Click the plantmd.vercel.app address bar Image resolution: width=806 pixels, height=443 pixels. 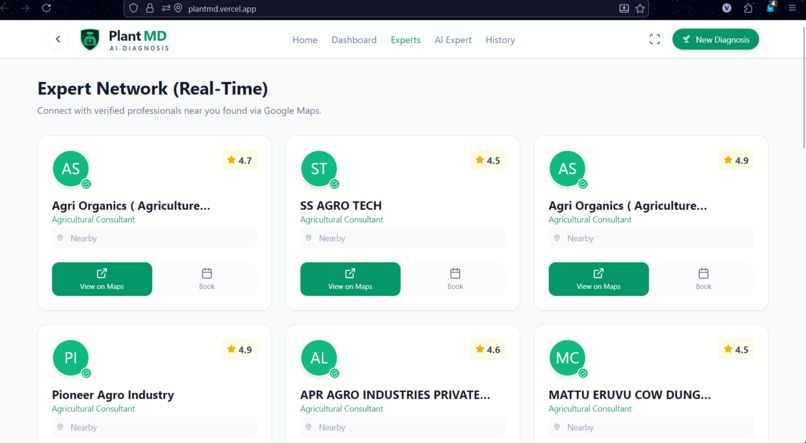point(386,8)
